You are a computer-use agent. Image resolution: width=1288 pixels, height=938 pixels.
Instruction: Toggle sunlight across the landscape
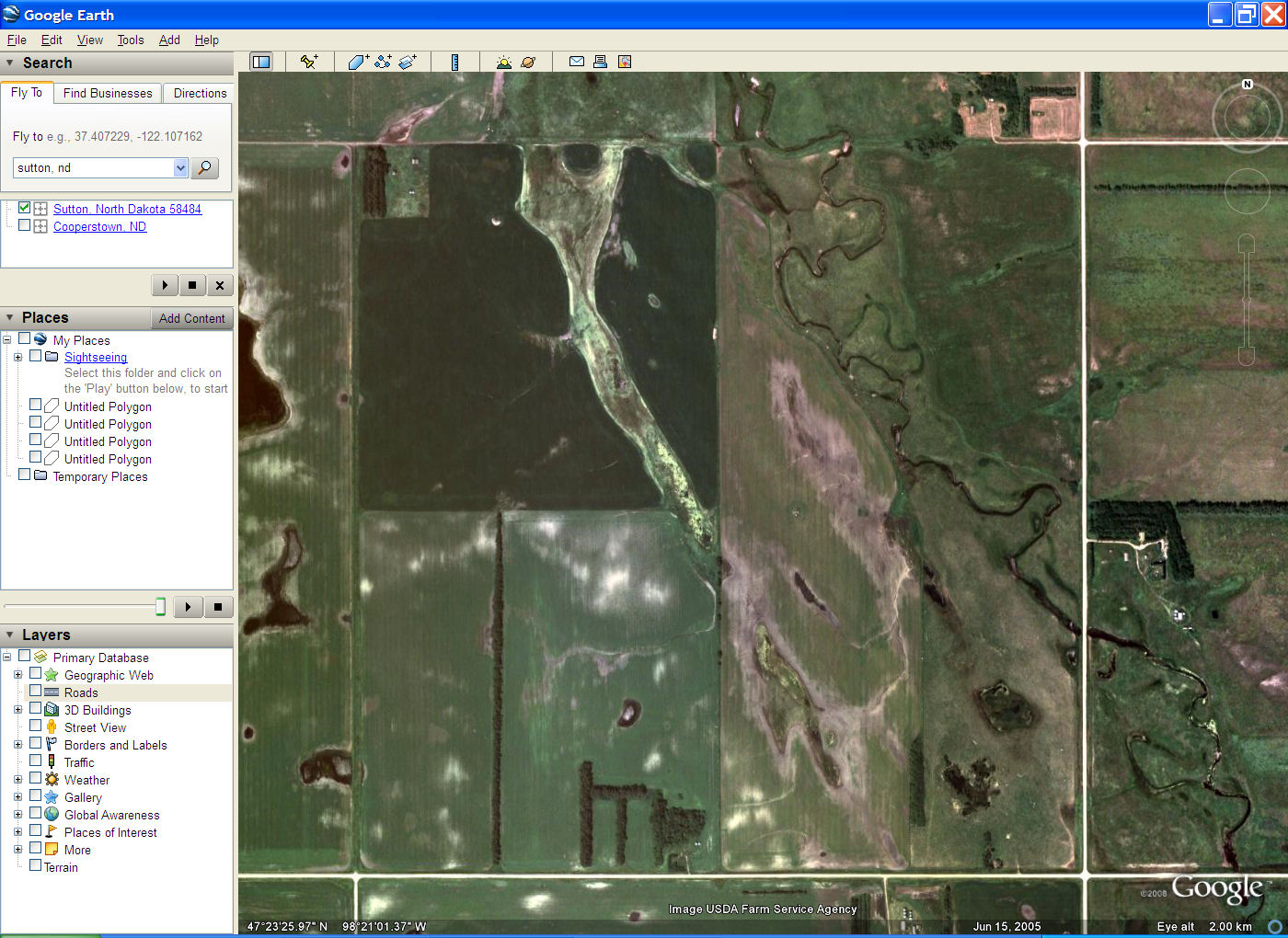pyautogui.click(x=503, y=62)
